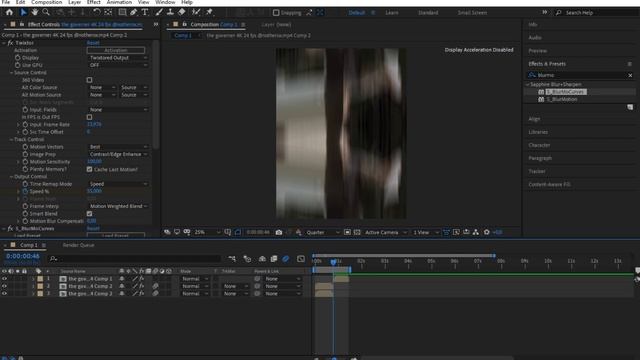Open the Image Prep dropdown
This screenshot has width=640, height=360.
click(118, 154)
